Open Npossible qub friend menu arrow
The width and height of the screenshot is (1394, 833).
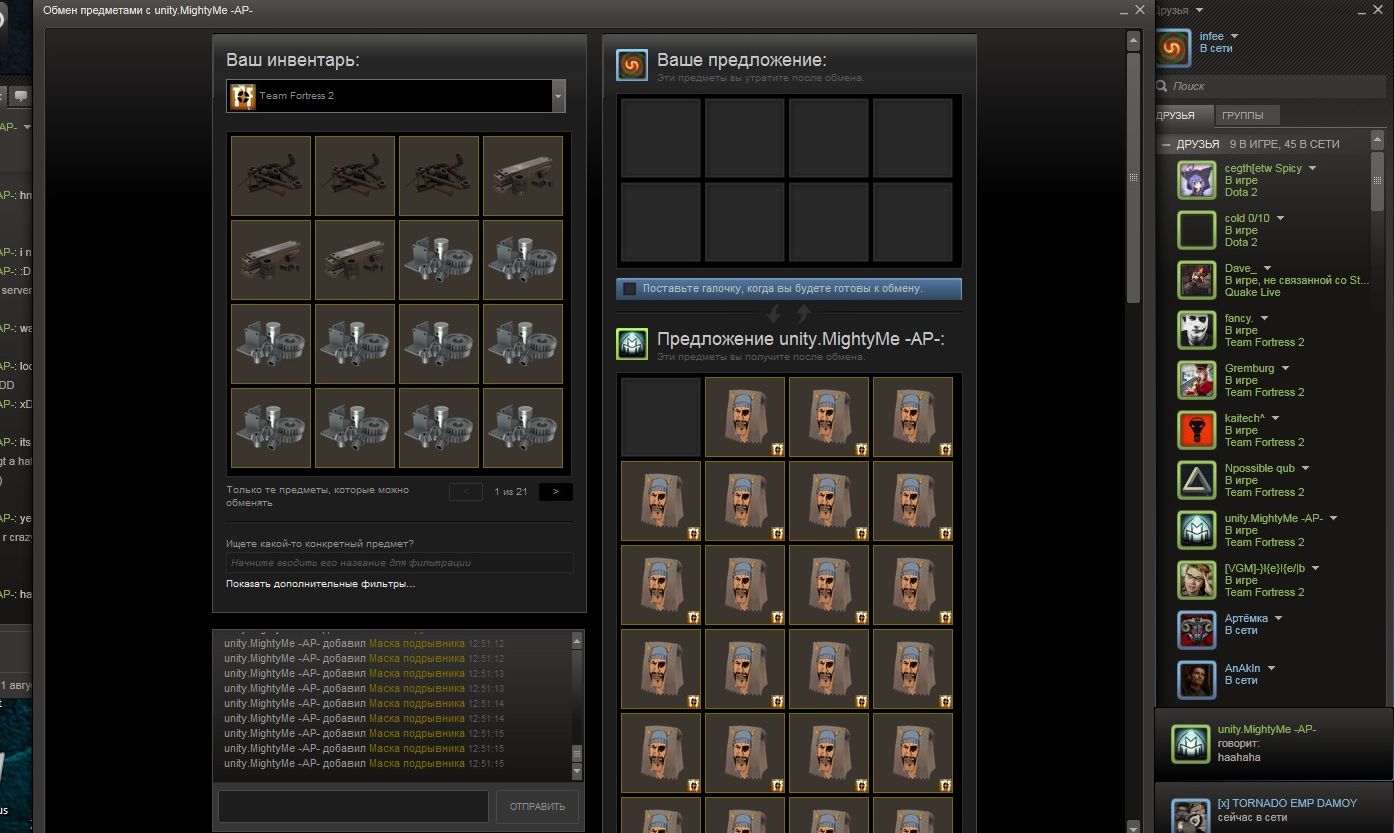click(1305, 468)
